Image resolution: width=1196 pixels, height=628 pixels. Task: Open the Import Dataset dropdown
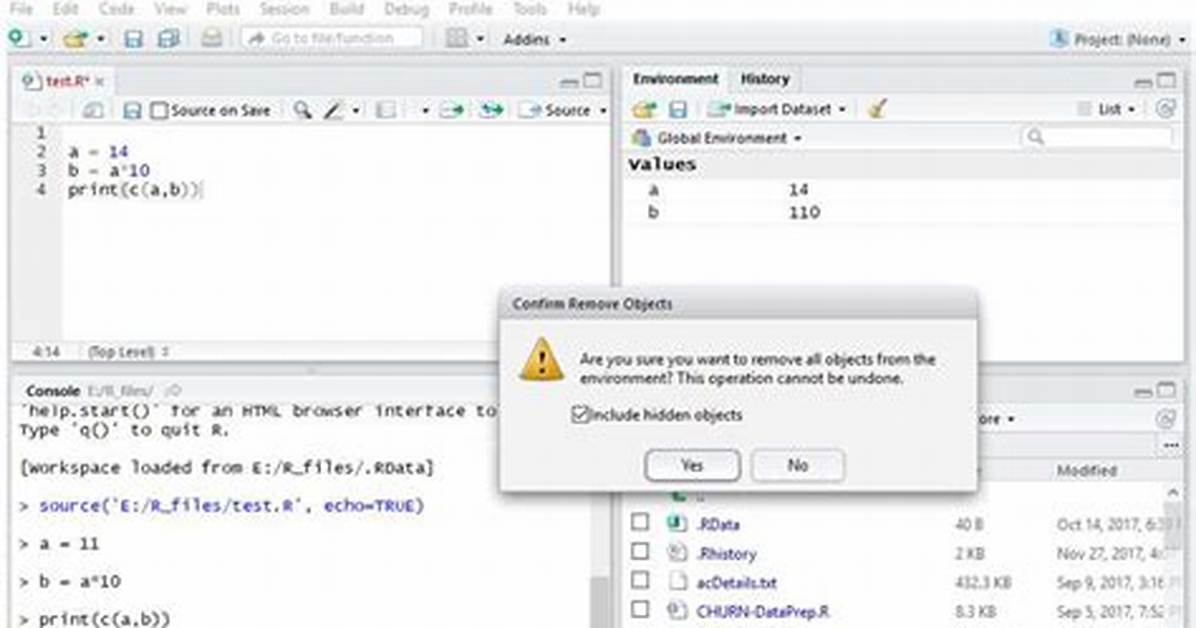coord(776,110)
